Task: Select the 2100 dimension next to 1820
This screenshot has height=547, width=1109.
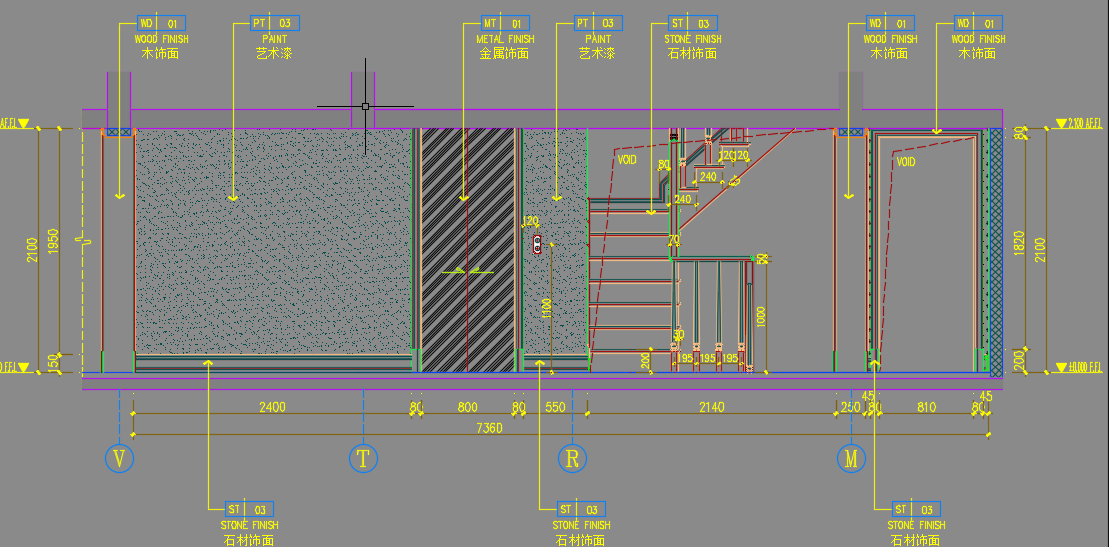Action: 1039,250
